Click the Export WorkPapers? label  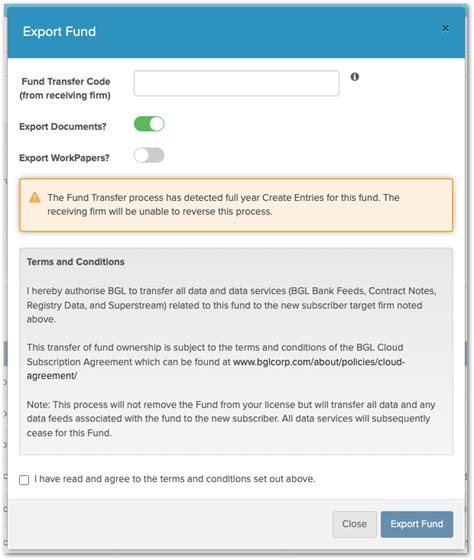[x=64, y=158]
